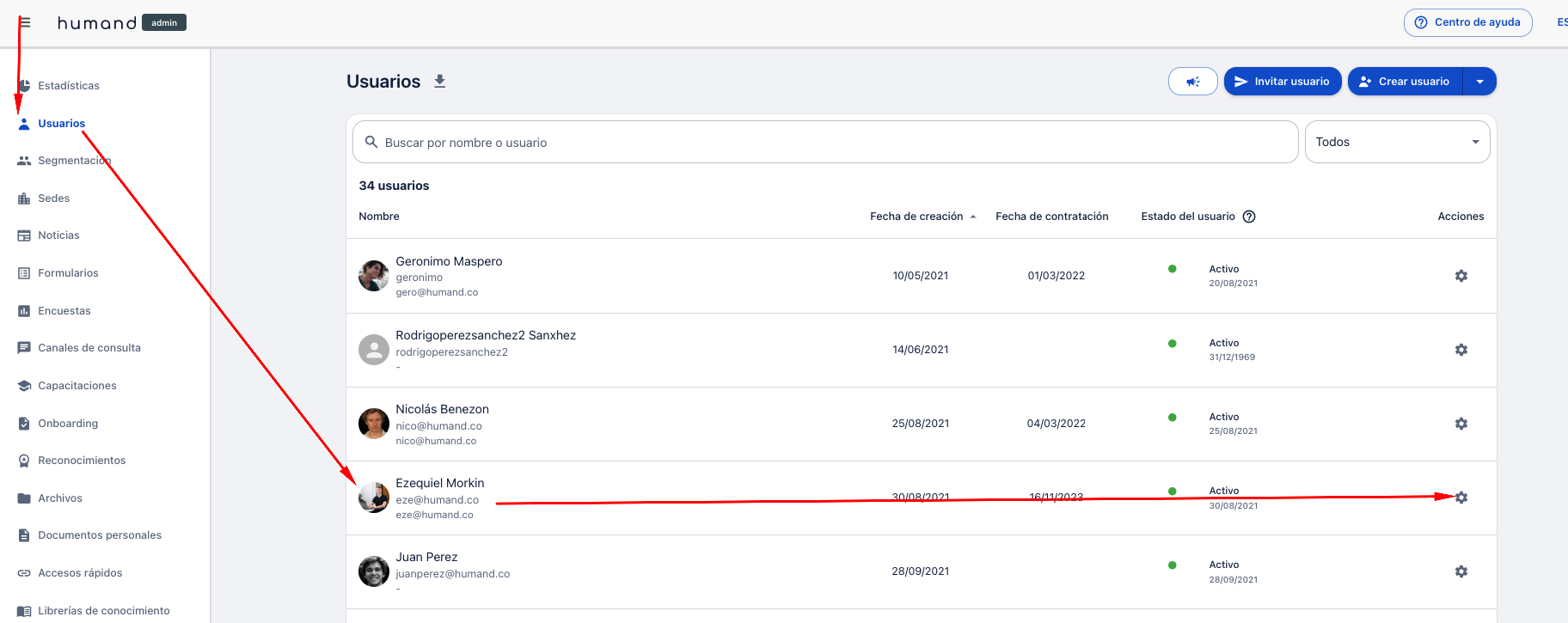This screenshot has height=623, width=1568.
Task: Click Ezequiel Morkin's avatar photo
Action: coord(374,498)
